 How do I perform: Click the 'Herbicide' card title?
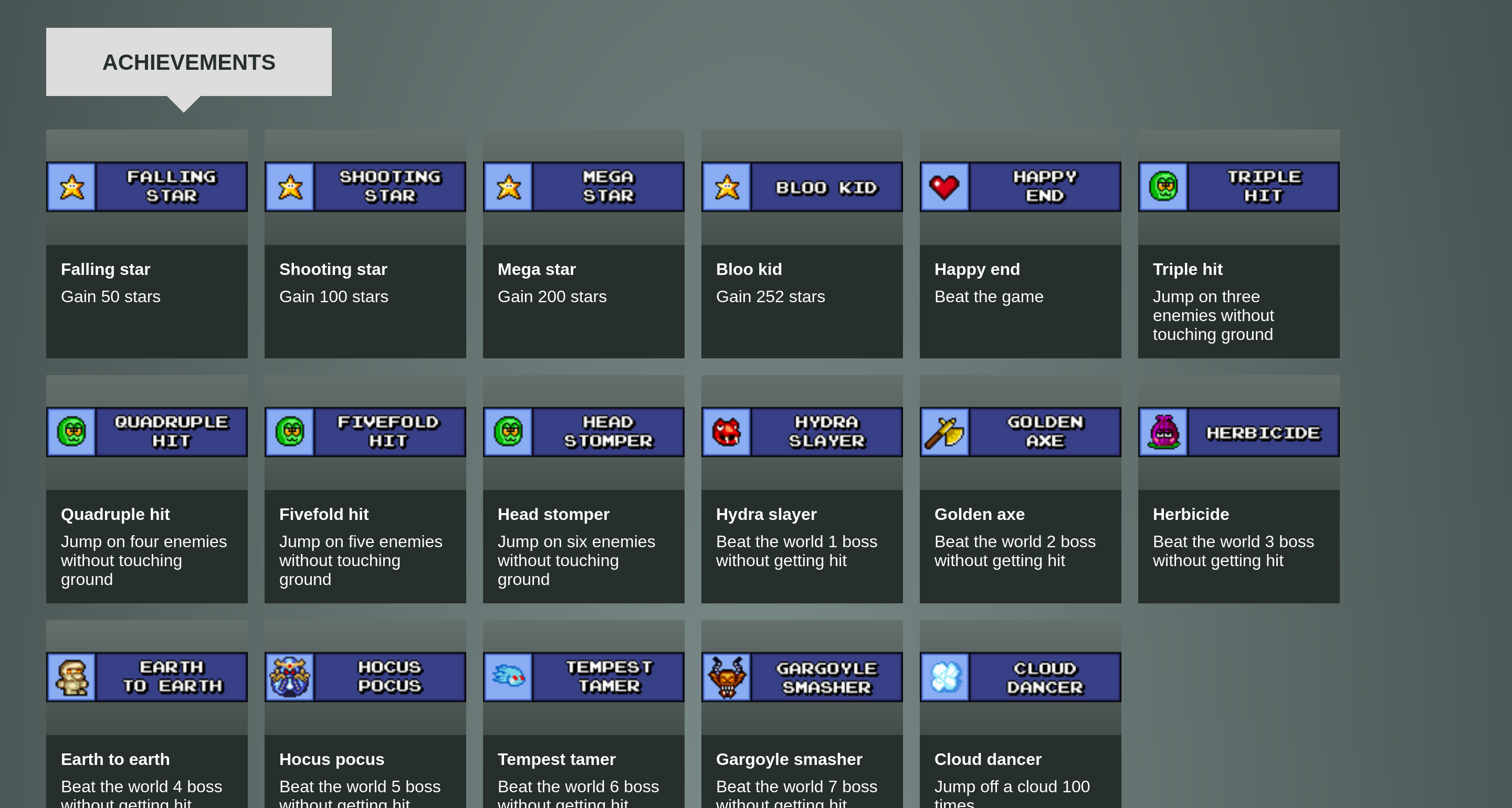click(x=1190, y=515)
